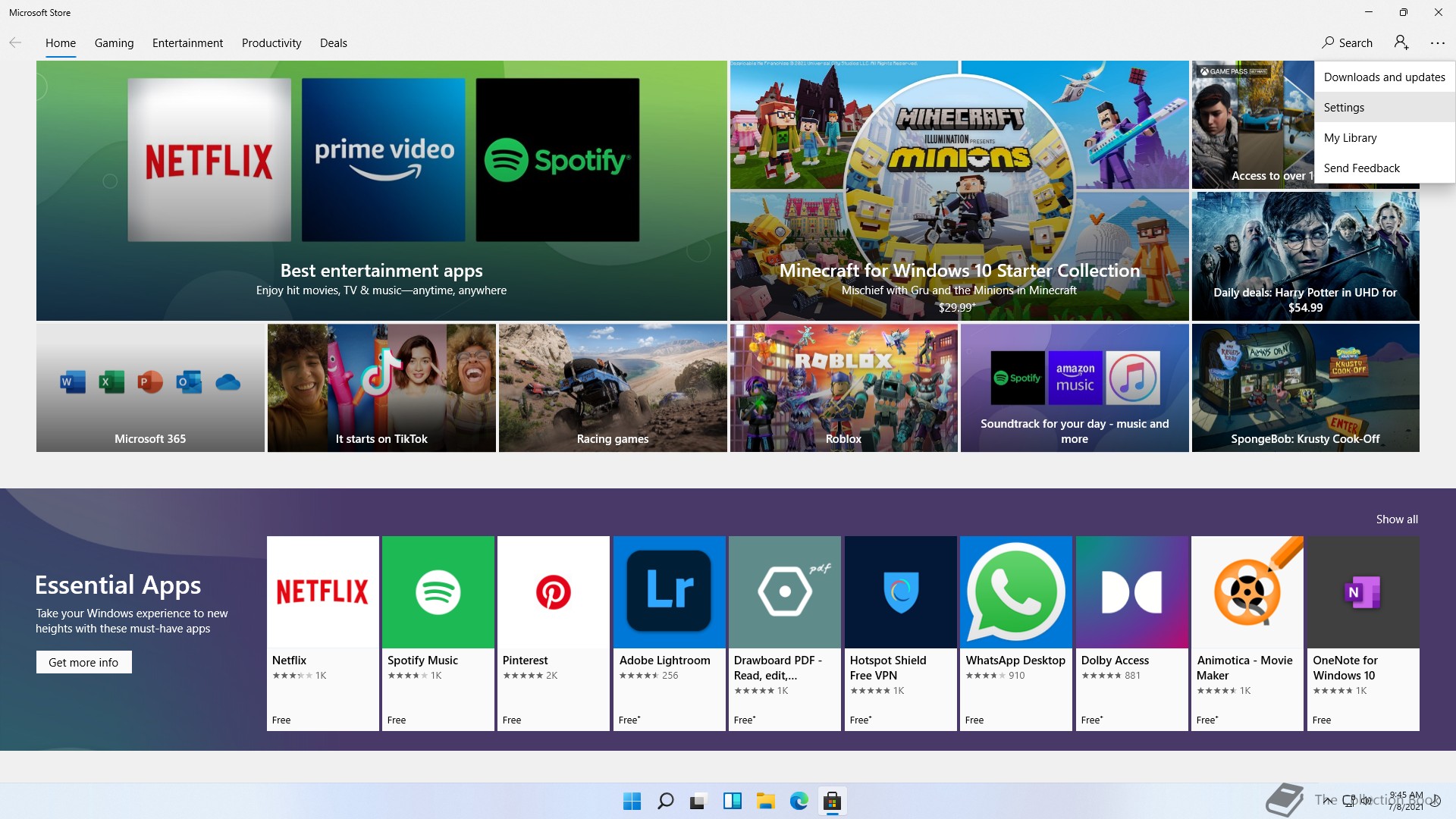Click the 'Pinterest' app title text
1456x819 pixels.
(x=525, y=661)
